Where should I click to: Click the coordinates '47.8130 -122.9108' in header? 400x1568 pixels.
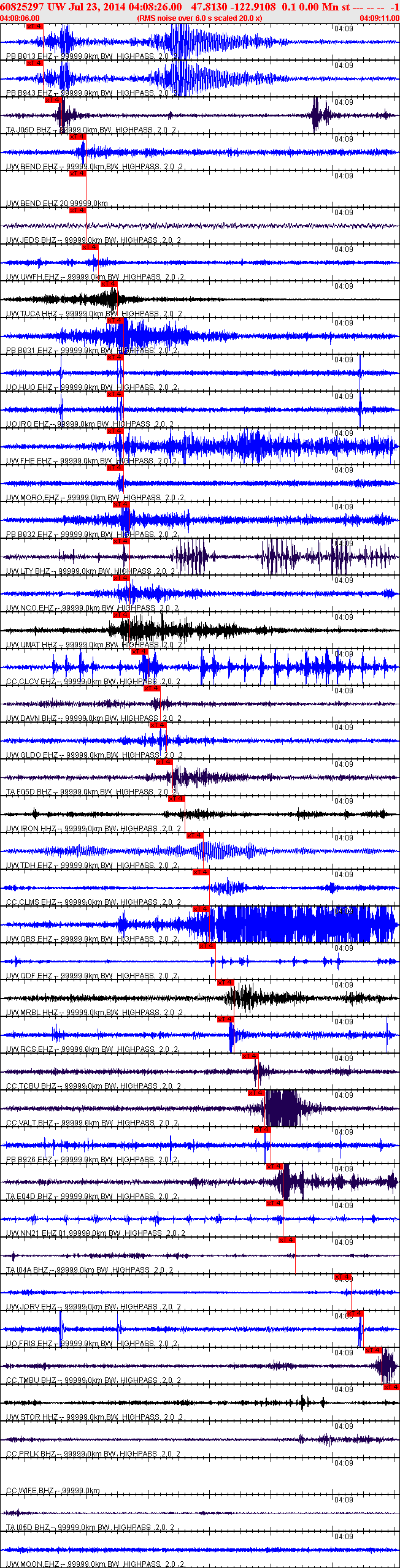pyautogui.click(x=234, y=7)
